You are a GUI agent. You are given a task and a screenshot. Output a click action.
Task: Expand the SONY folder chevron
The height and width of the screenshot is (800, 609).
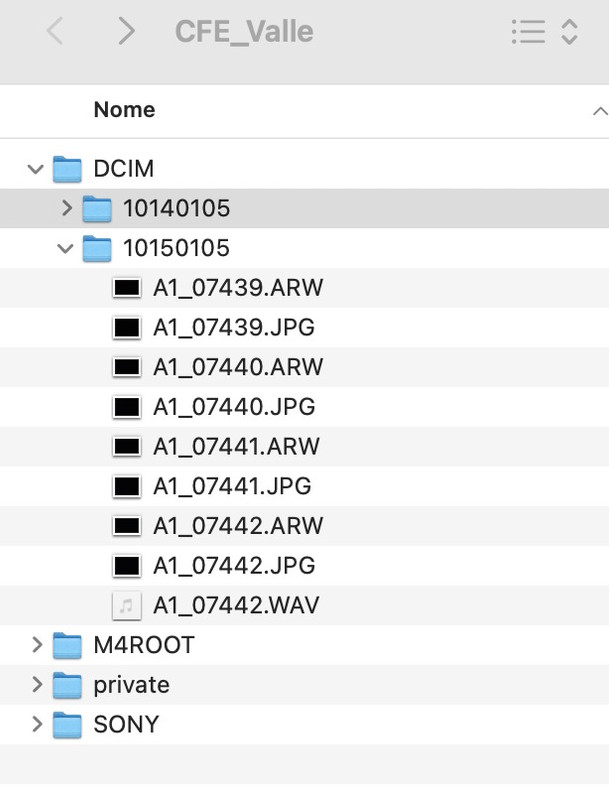click(37, 724)
